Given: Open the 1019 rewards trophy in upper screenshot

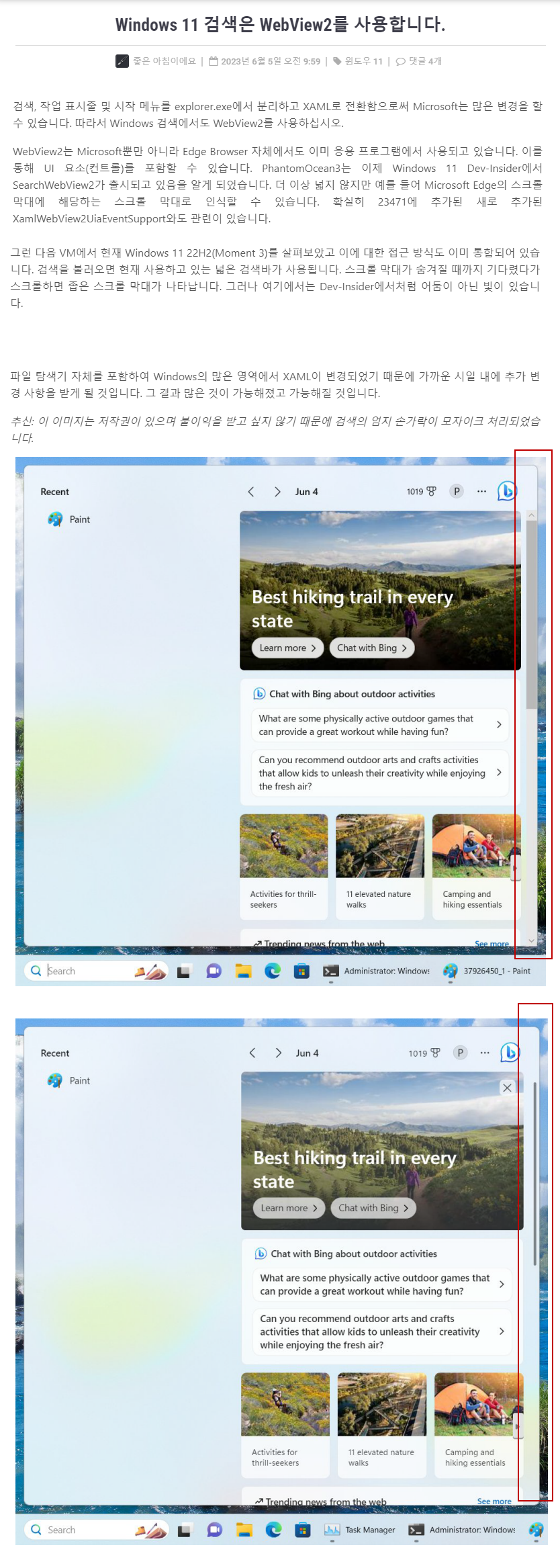Looking at the screenshot, I should [421, 491].
